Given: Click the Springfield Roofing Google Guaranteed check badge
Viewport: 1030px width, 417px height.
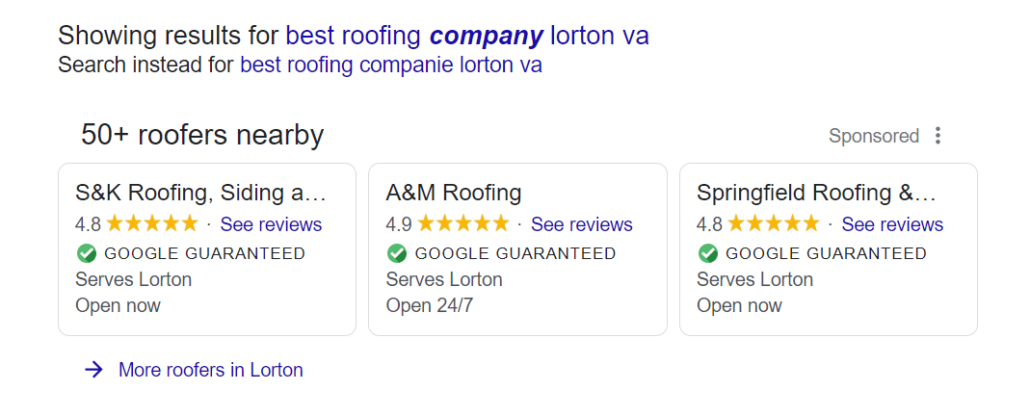Looking at the screenshot, I should click(707, 253).
